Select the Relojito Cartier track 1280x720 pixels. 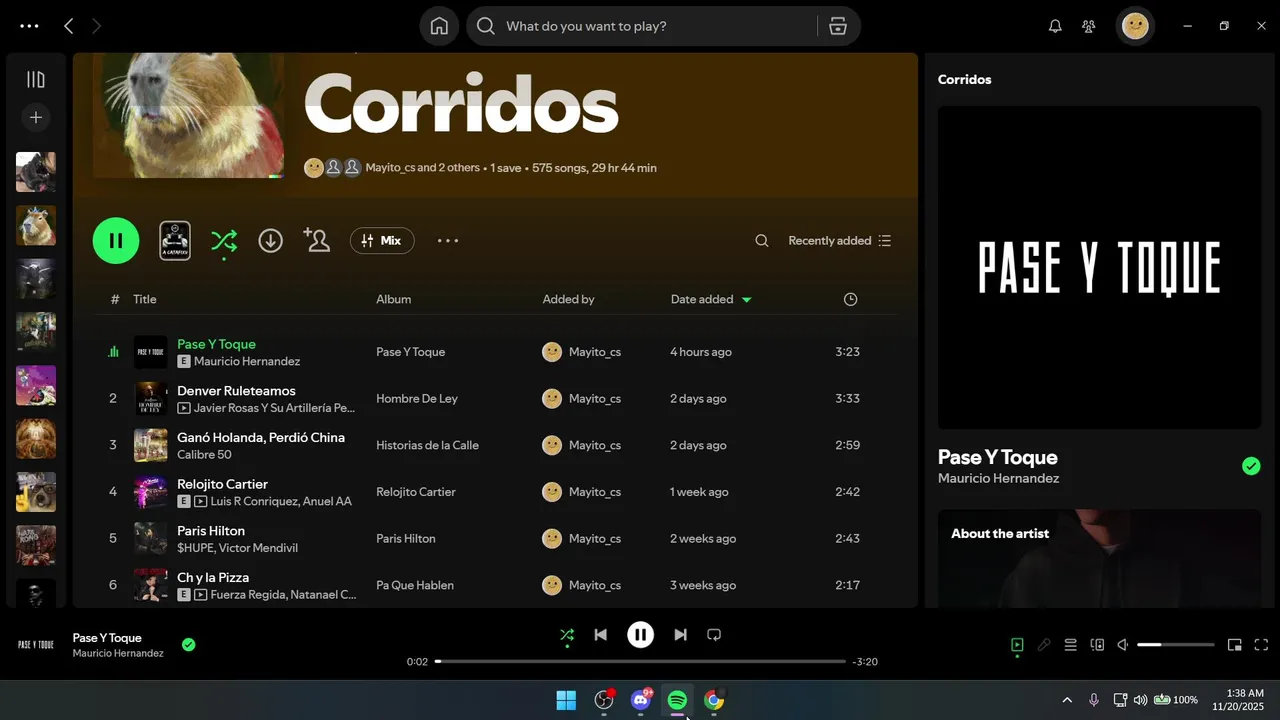[222, 484]
